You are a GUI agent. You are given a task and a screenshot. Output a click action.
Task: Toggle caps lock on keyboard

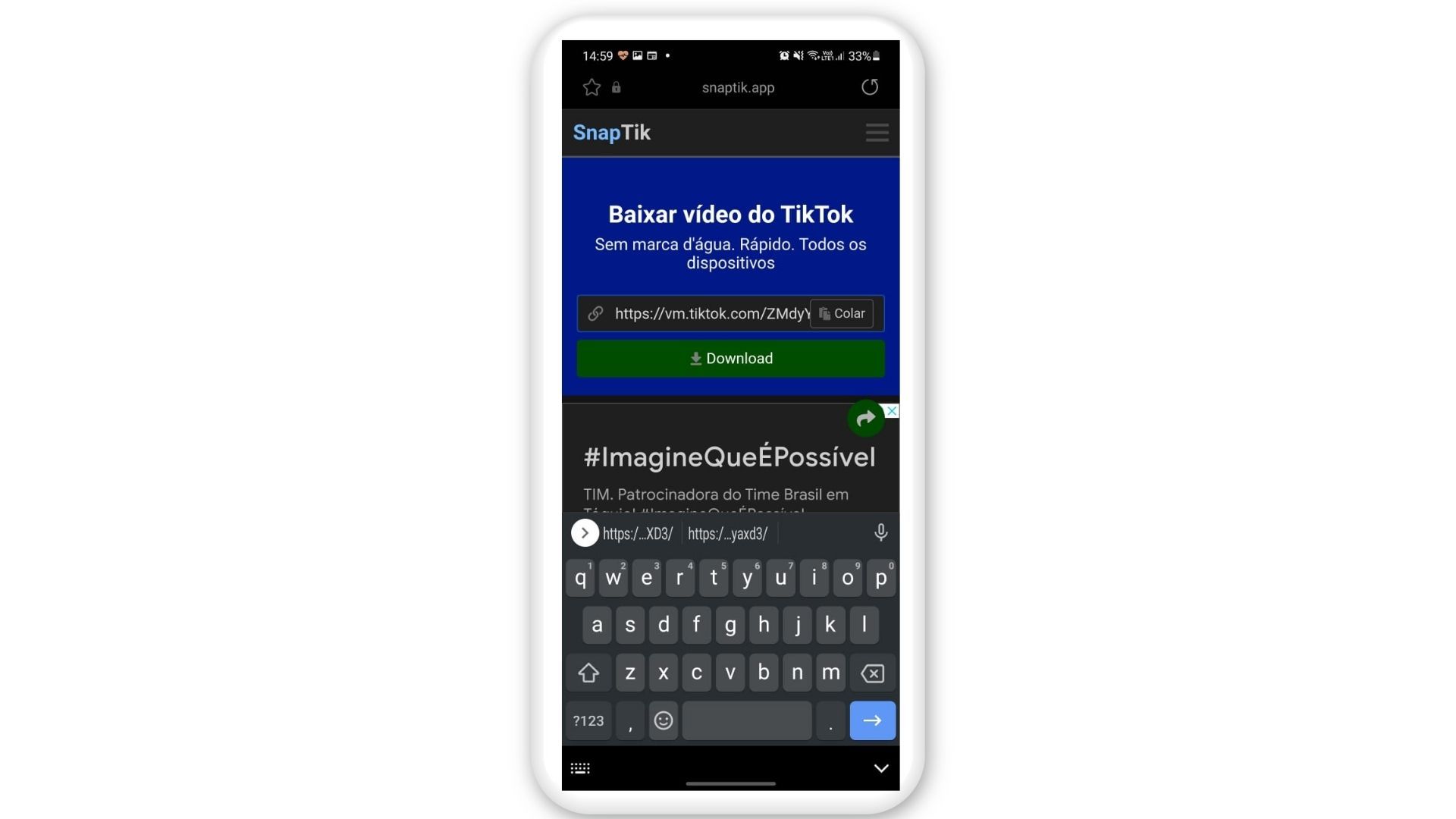[588, 672]
